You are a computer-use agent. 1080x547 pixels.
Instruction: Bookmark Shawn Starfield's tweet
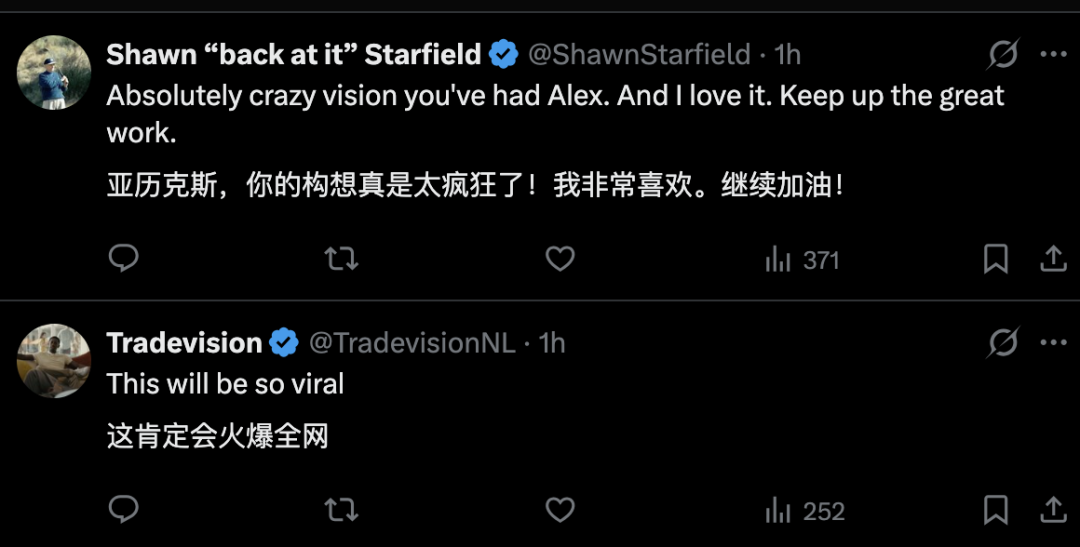[x=995, y=260]
